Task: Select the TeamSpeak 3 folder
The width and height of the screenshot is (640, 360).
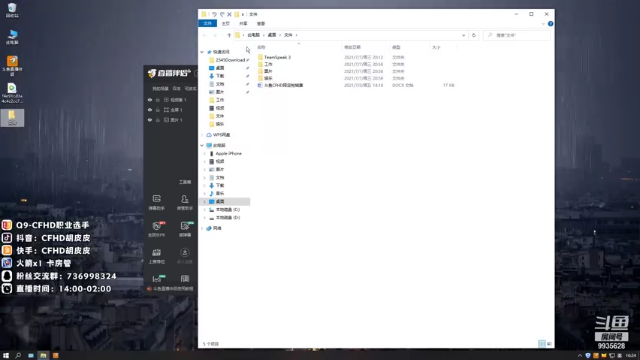Action: click(x=277, y=58)
